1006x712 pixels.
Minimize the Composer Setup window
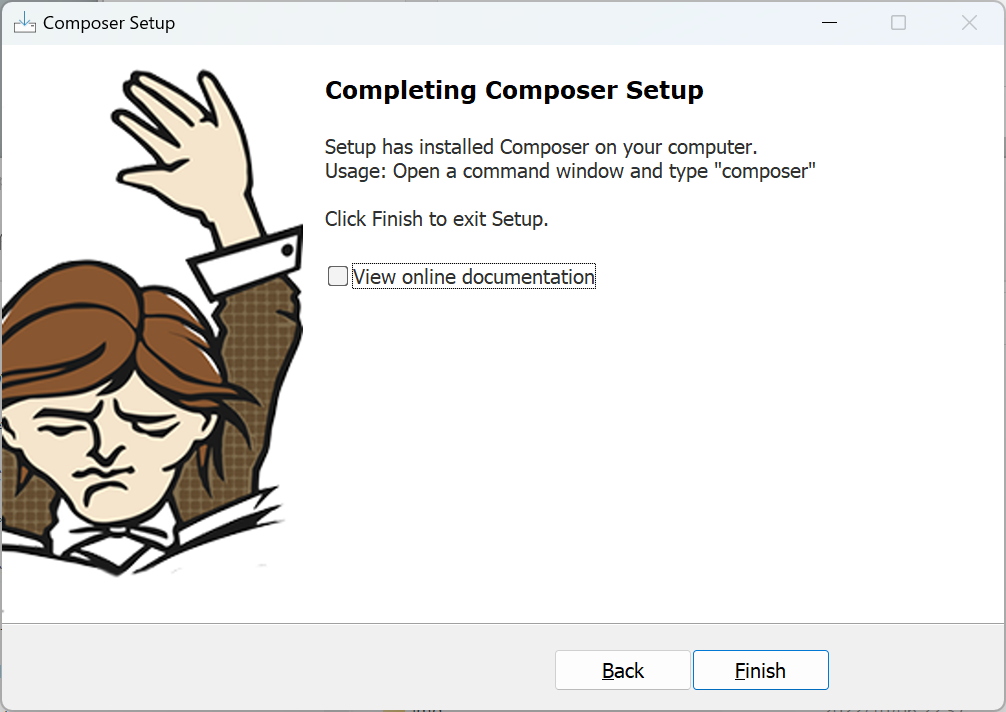(830, 22)
